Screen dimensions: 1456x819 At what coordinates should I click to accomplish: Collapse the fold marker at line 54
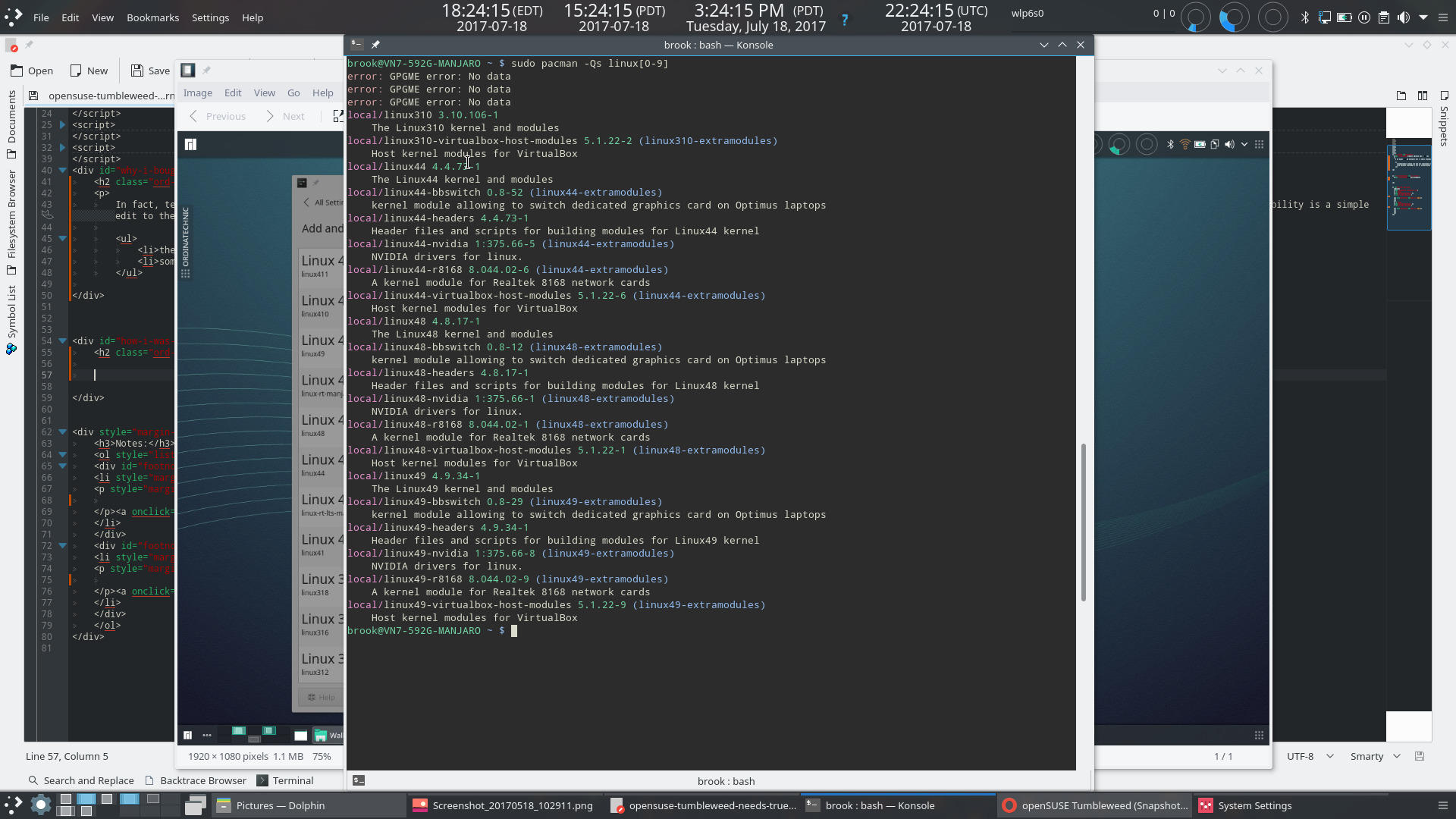click(x=62, y=340)
